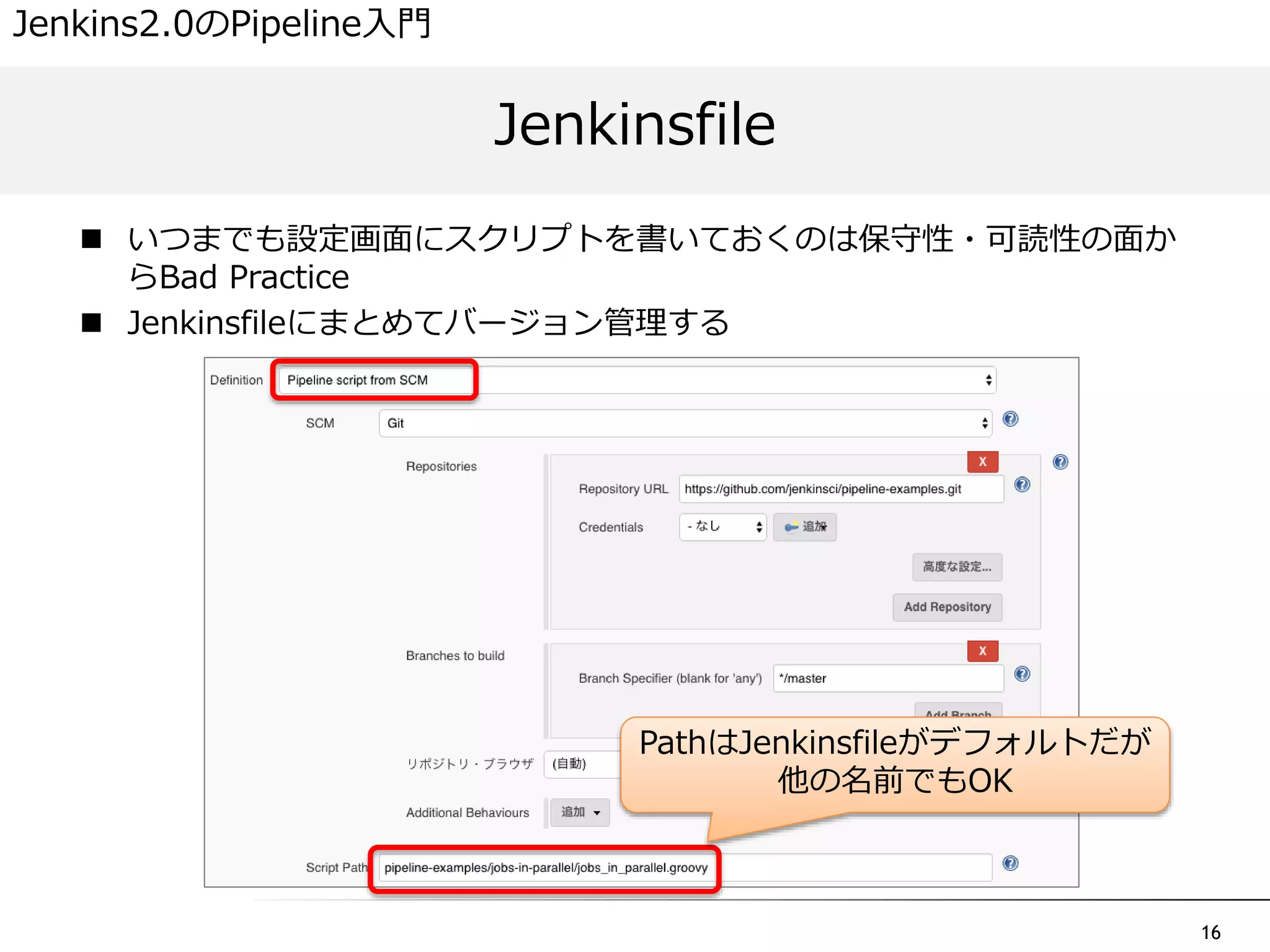Click the help icon for the Repositories section
This screenshot has width=1270, height=952.
[1061, 462]
